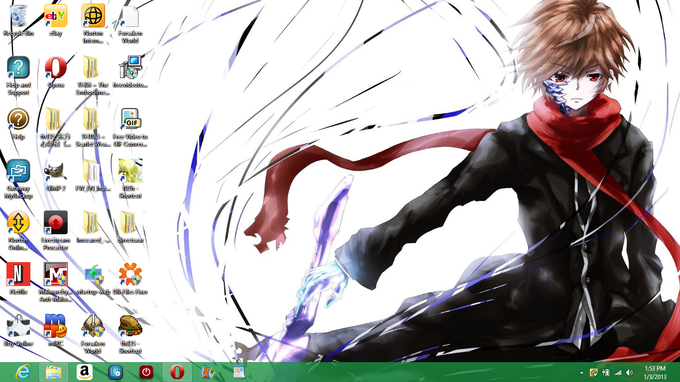
Task: Open the network signal tray icon
Action: [x=618, y=372]
